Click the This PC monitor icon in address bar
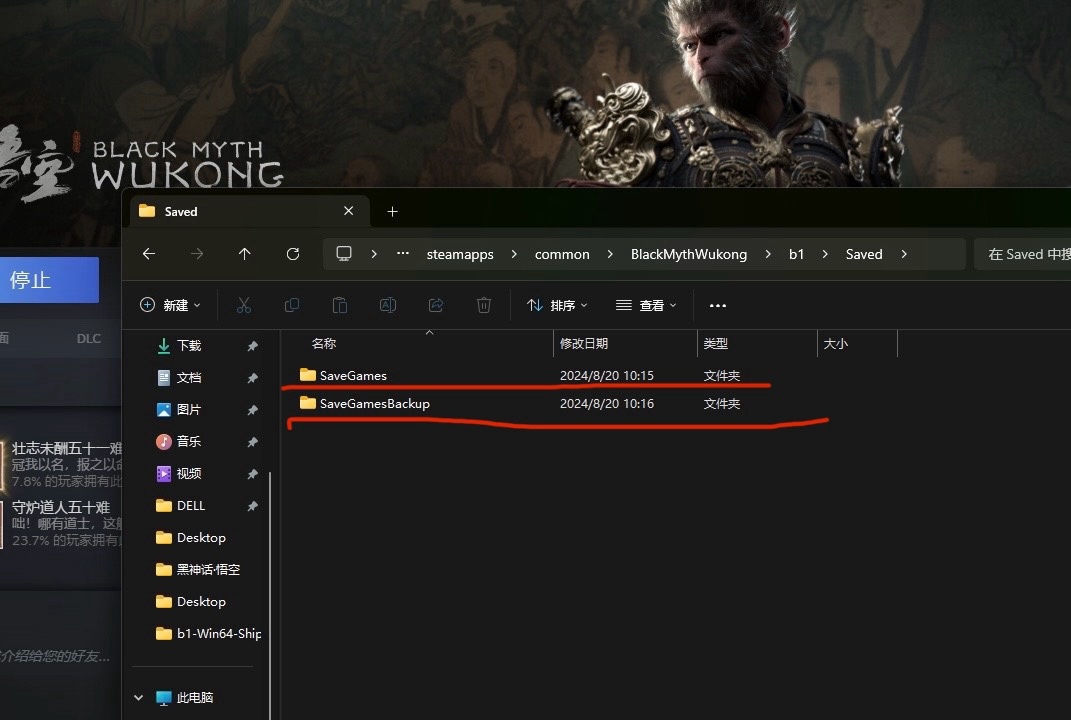The image size is (1071, 720). tap(344, 253)
